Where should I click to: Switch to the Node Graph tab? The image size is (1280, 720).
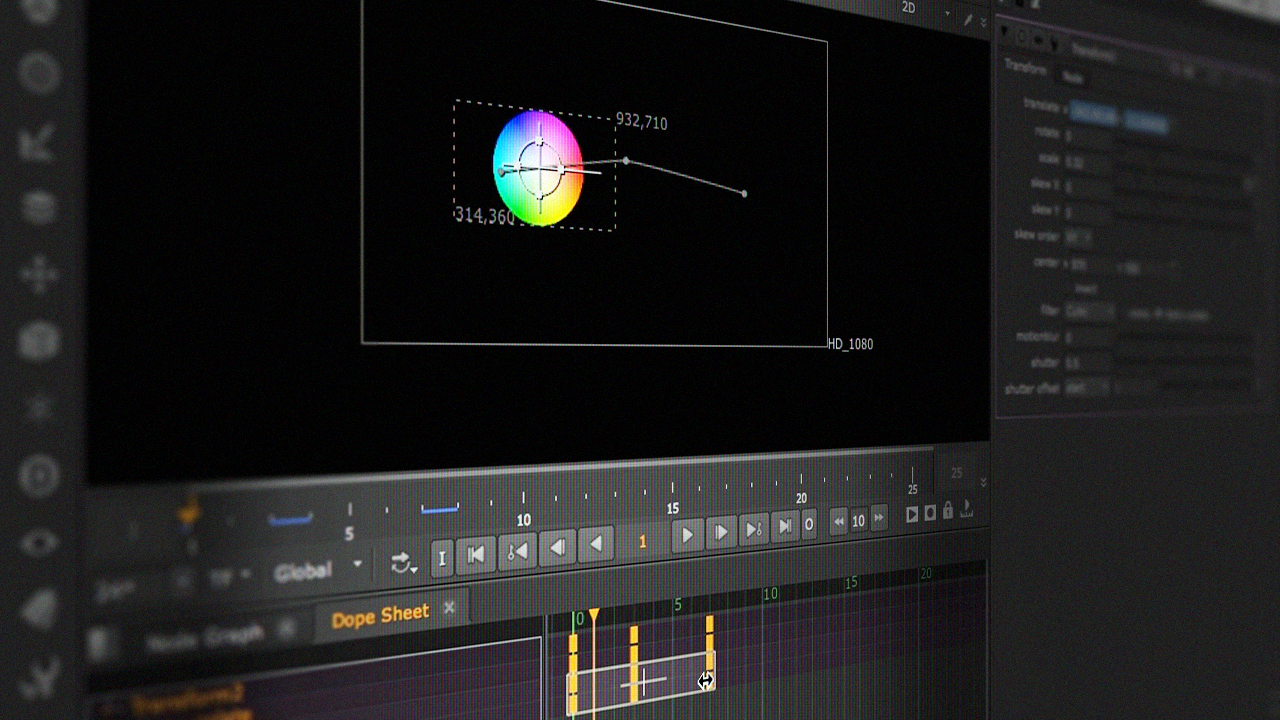[205, 636]
